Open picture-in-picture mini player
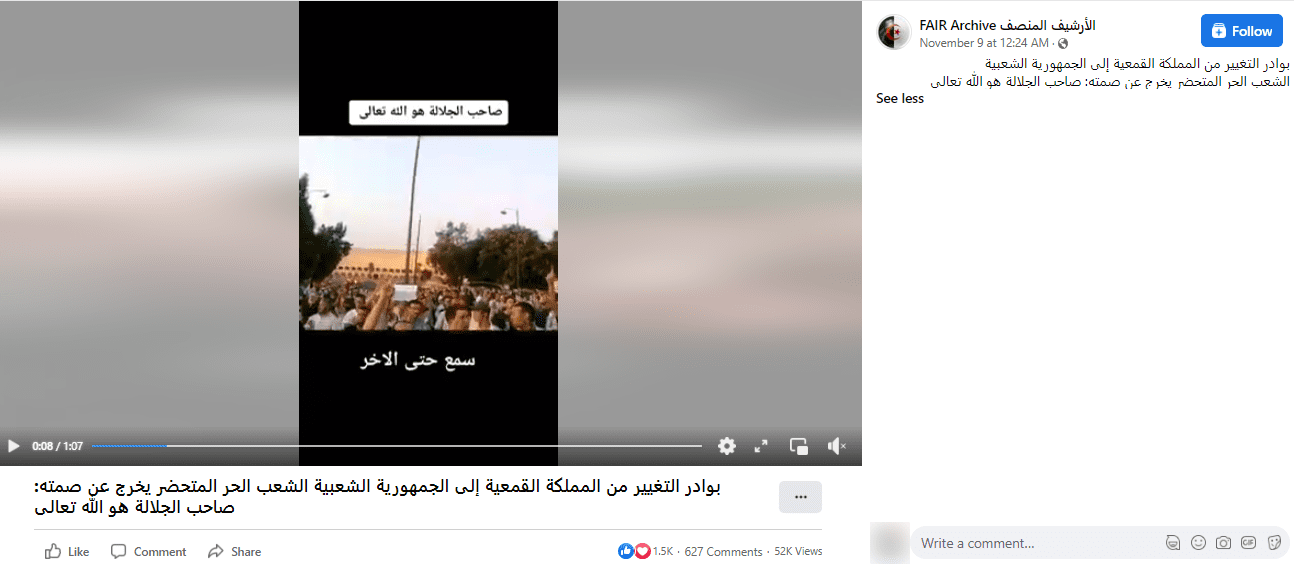1294x569 pixels. (x=798, y=446)
